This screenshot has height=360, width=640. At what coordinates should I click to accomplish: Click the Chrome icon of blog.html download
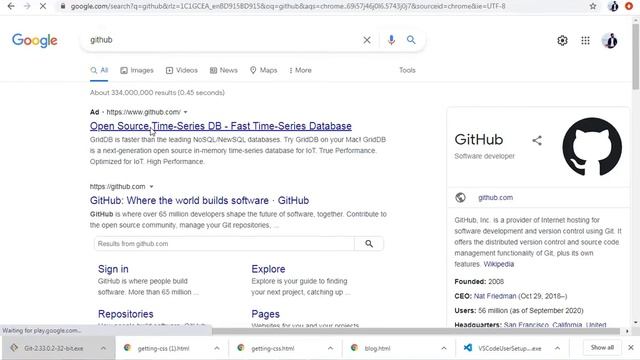(354, 348)
